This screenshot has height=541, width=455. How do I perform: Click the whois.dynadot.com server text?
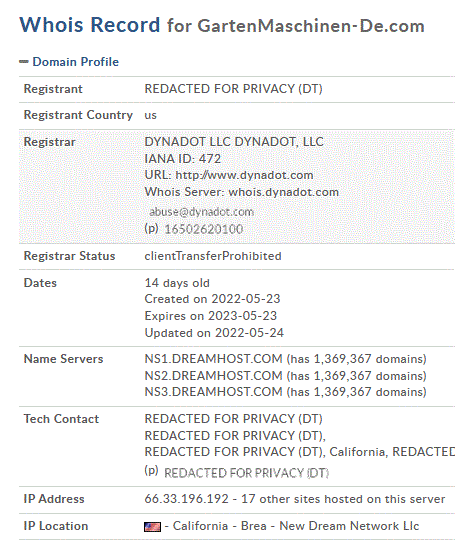click(284, 192)
